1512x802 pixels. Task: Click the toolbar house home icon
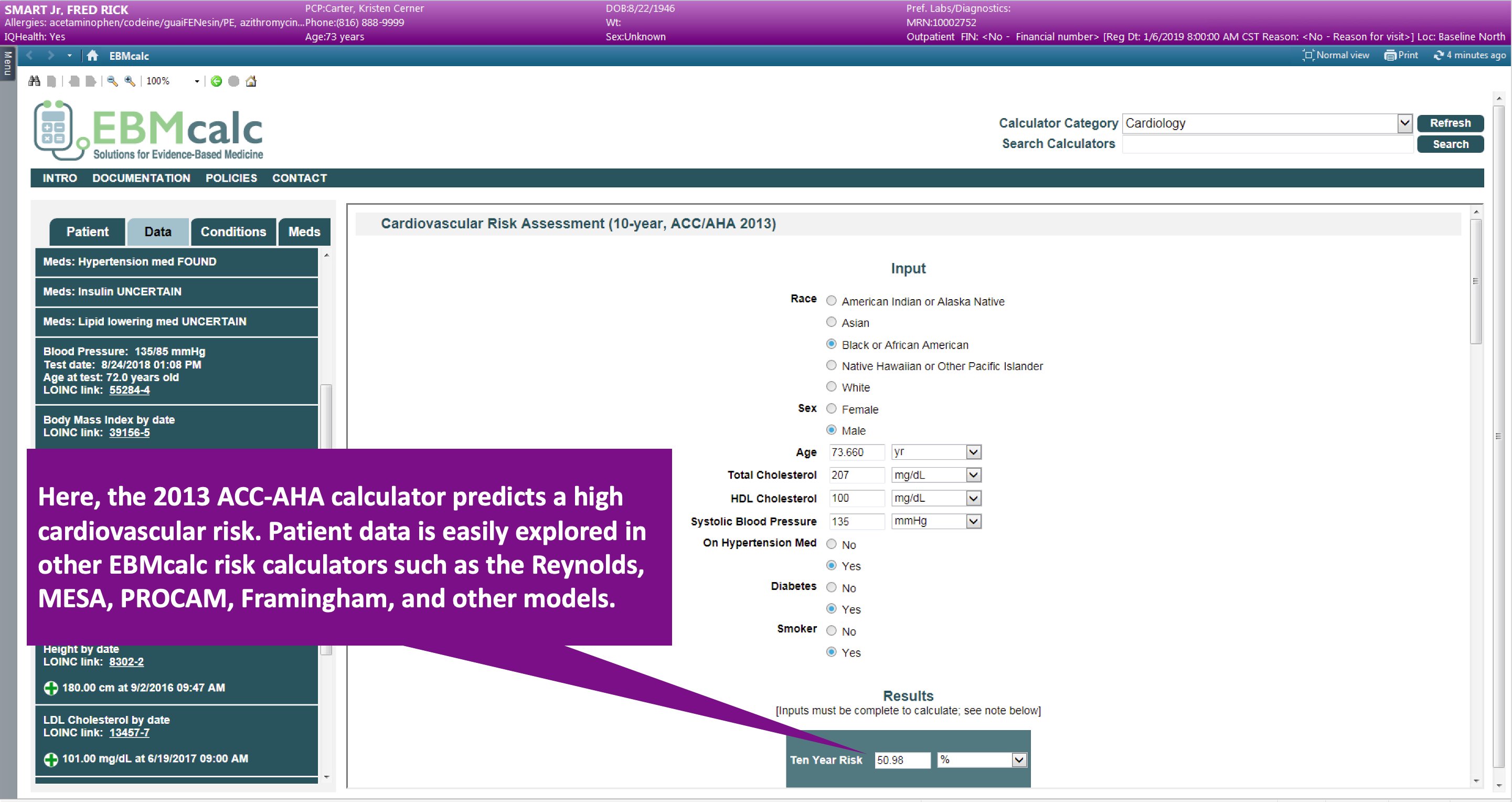pyautogui.click(x=251, y=81)
